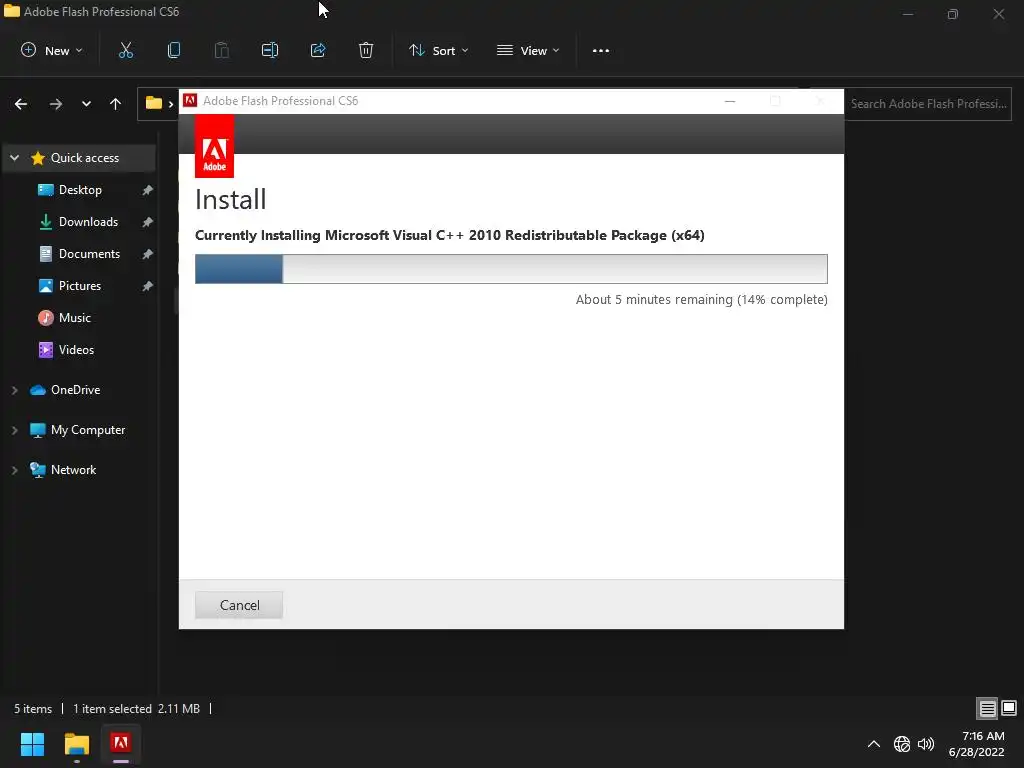This screenshot has height=768, width=1024.
Task: Open the View dropdown
Action: click(528, 50)
